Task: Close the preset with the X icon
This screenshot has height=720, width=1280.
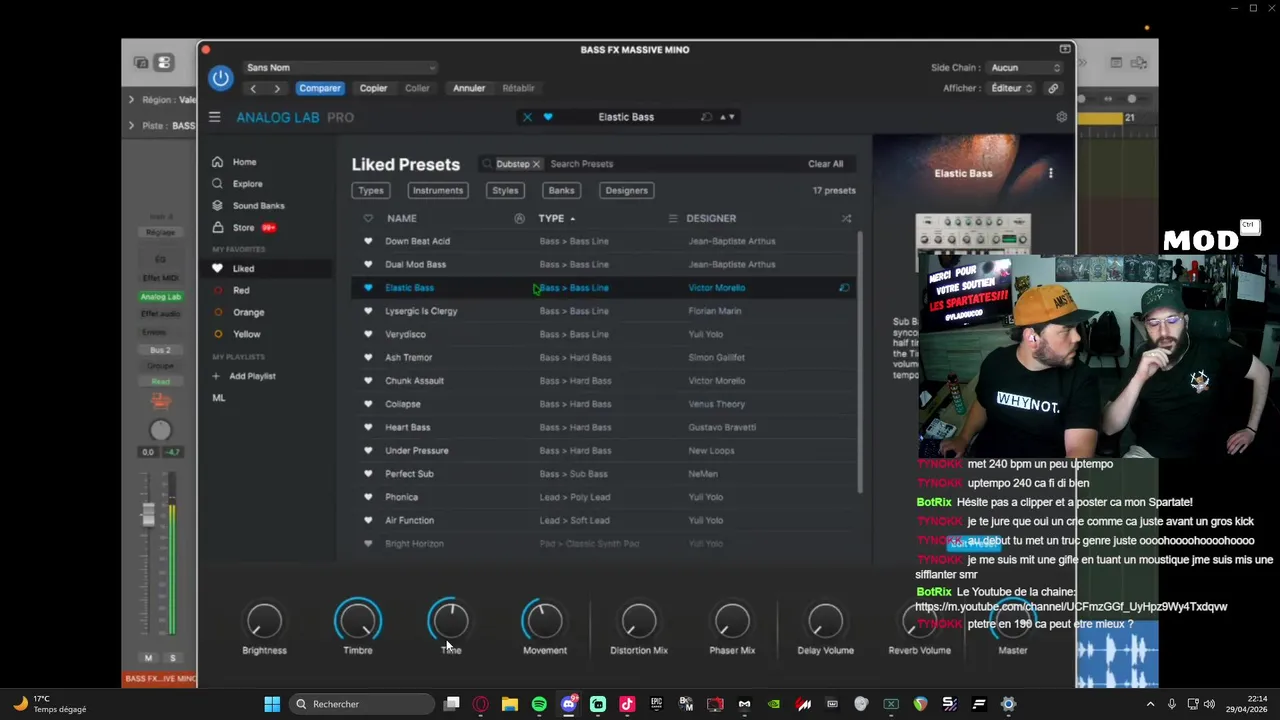Action: [x=527, y=117]
